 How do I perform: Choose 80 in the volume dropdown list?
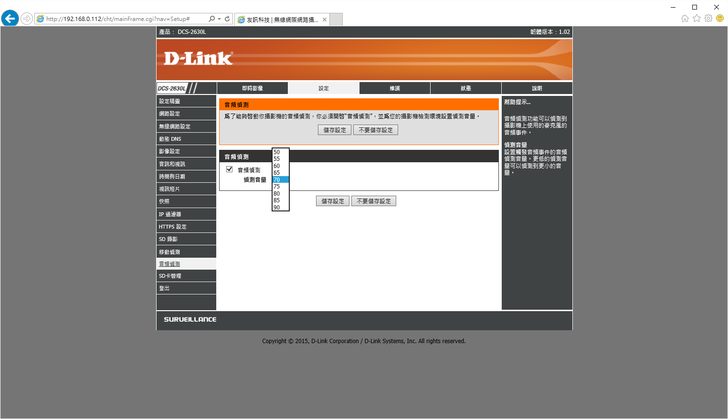pos(280,194)
